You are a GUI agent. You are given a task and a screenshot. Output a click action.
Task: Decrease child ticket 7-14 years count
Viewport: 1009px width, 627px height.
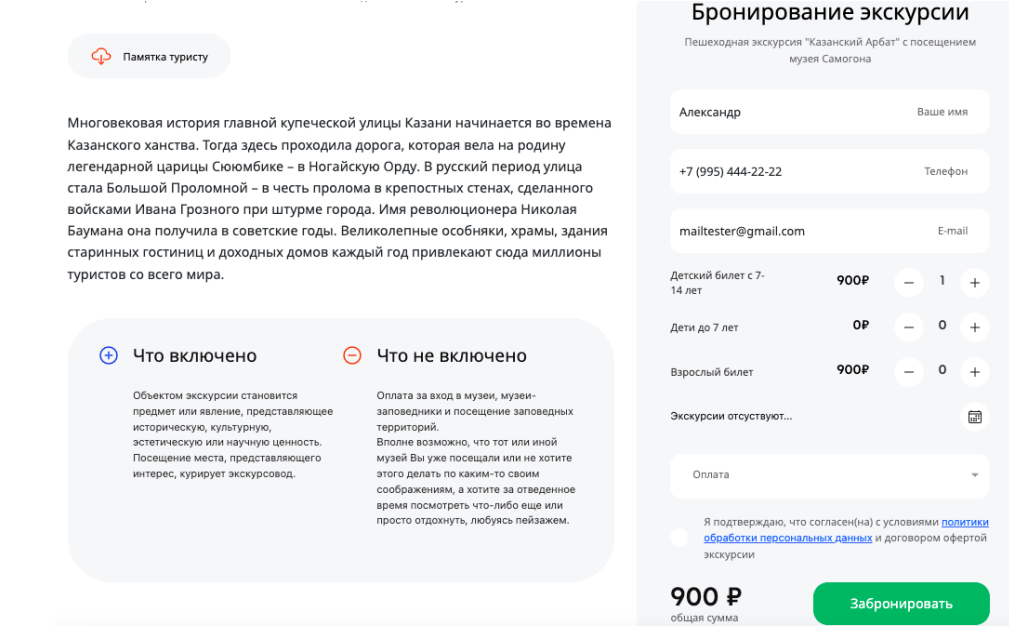(x=908, y=283)
